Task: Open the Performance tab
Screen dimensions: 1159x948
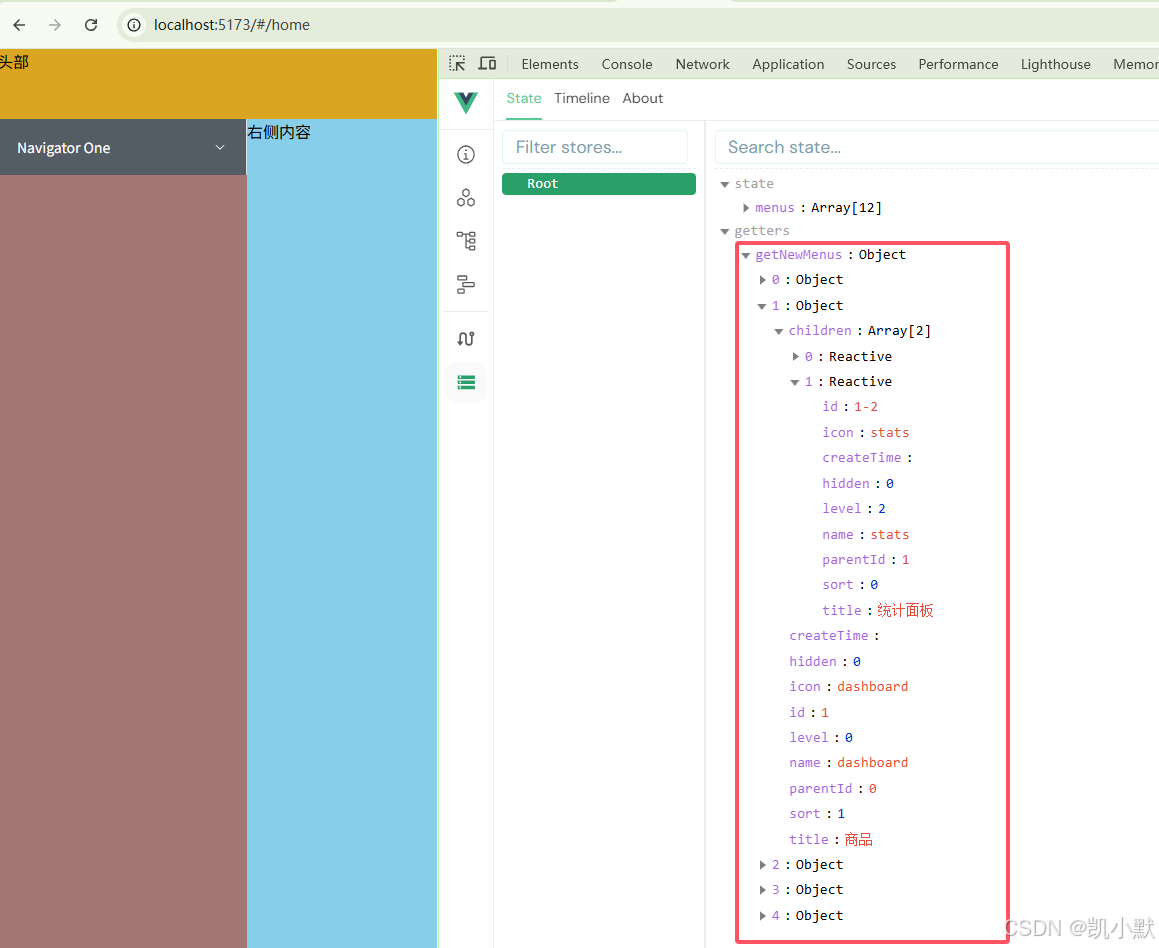Action: click(958, 64)
